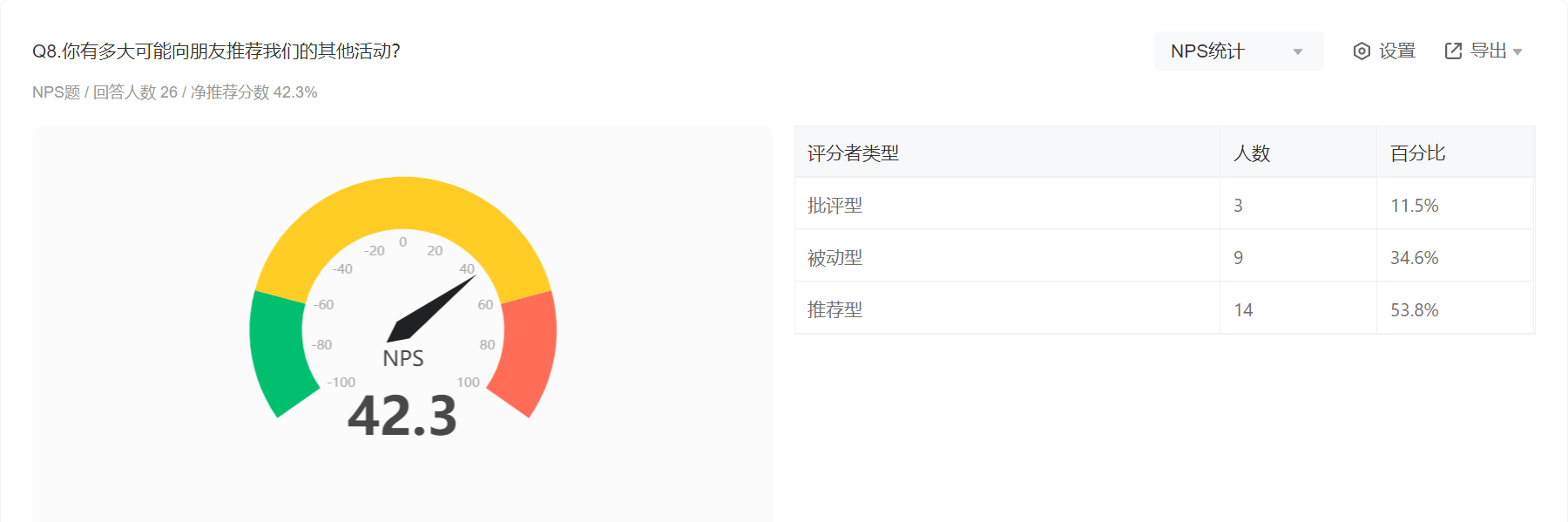Click the gauge needle pointer
The image size is (1568, 522).
(x=430, y=309)
